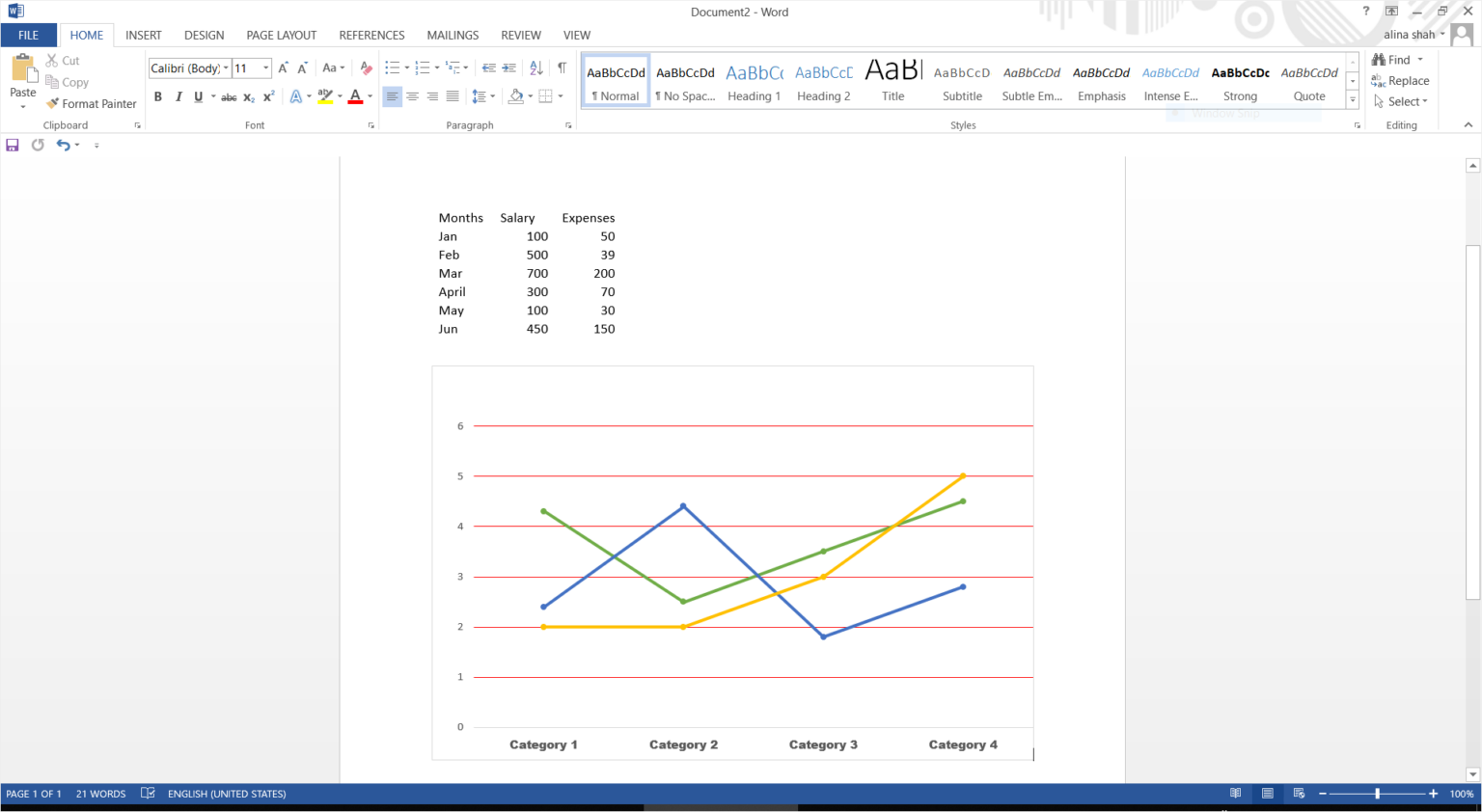This screenshot has width=1482, height=812.
Task: Click the Clear All Formatting icon
Action: tap(366, 68)
